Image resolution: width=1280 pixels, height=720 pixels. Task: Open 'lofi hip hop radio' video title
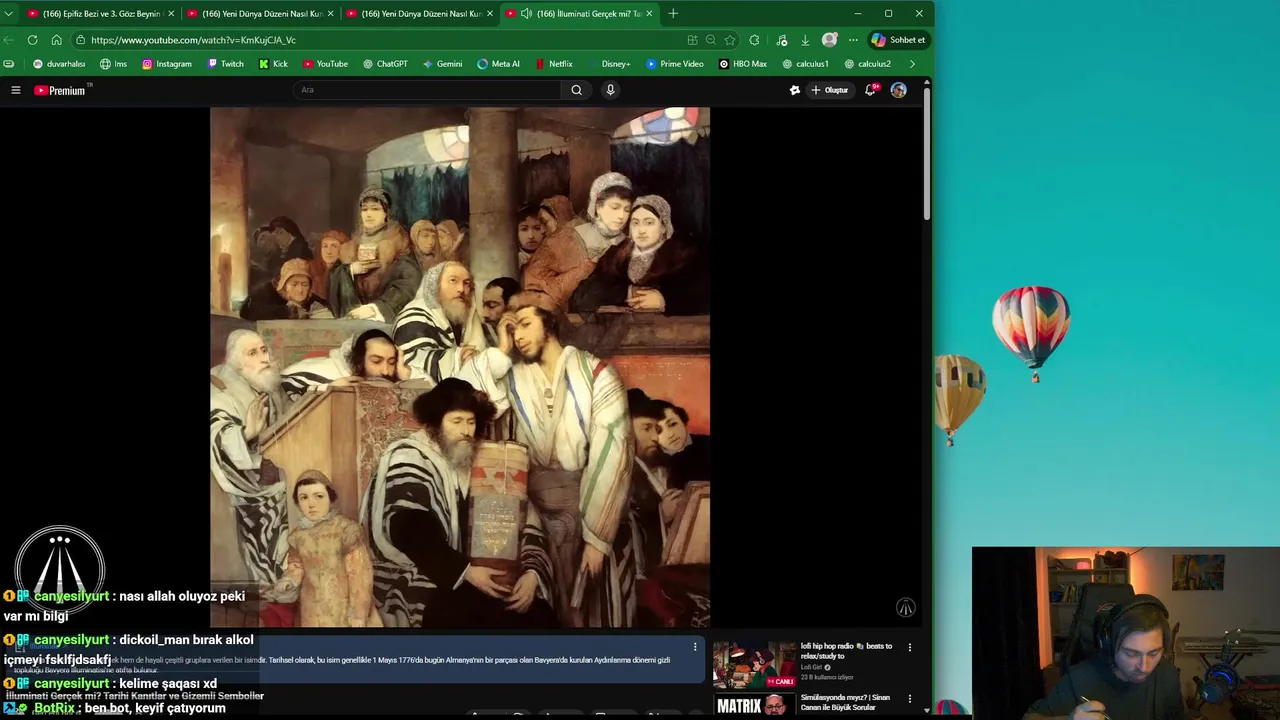pyautogui.click(x=846, y=651)
